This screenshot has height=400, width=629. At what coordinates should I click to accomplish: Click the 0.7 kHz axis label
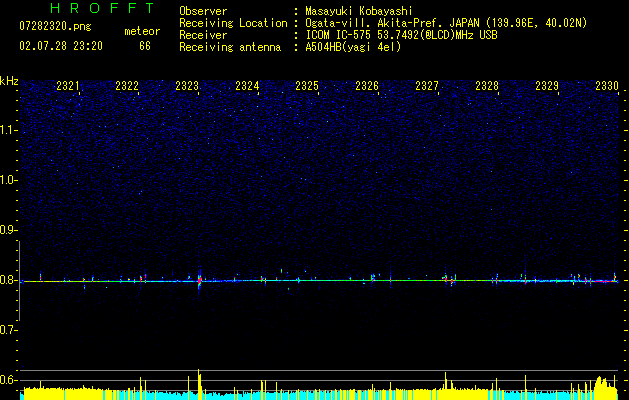pos(8,330)
